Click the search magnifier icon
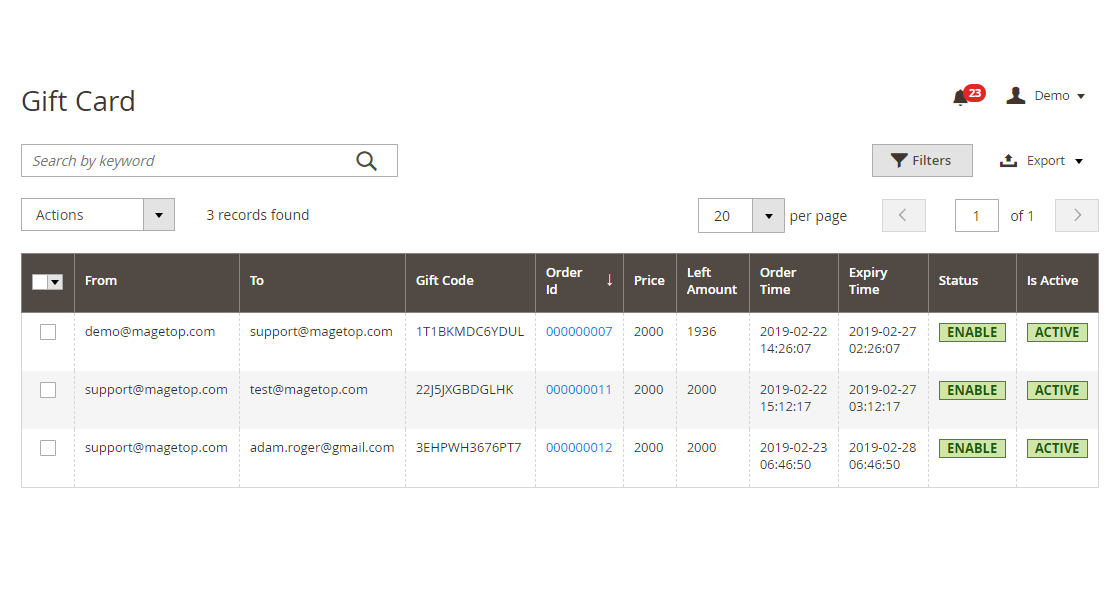Image resolution: width=1120 pixels, height=600 pixels. pos(367,161)
